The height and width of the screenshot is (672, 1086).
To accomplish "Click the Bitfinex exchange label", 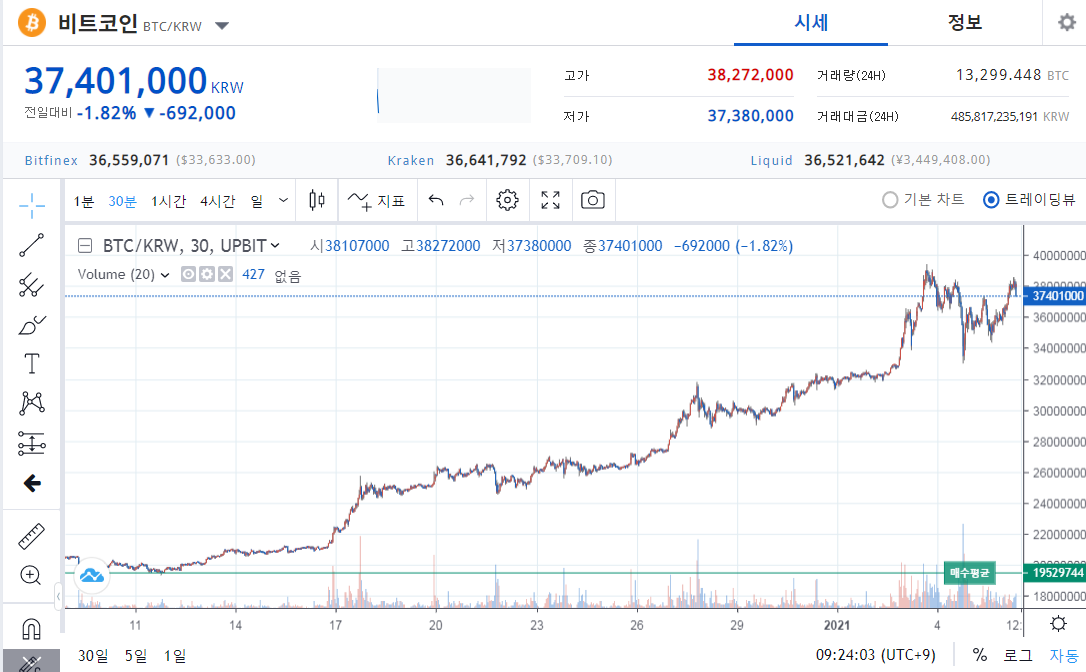I will [51, 160].
